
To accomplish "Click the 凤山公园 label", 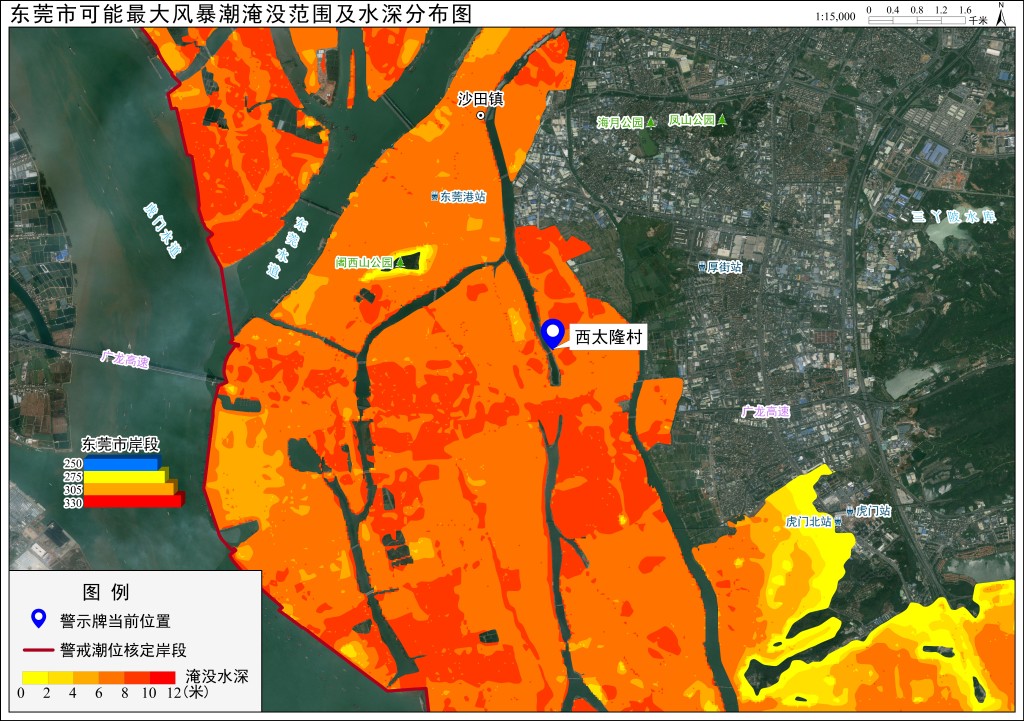I will [x=692, y=120].
